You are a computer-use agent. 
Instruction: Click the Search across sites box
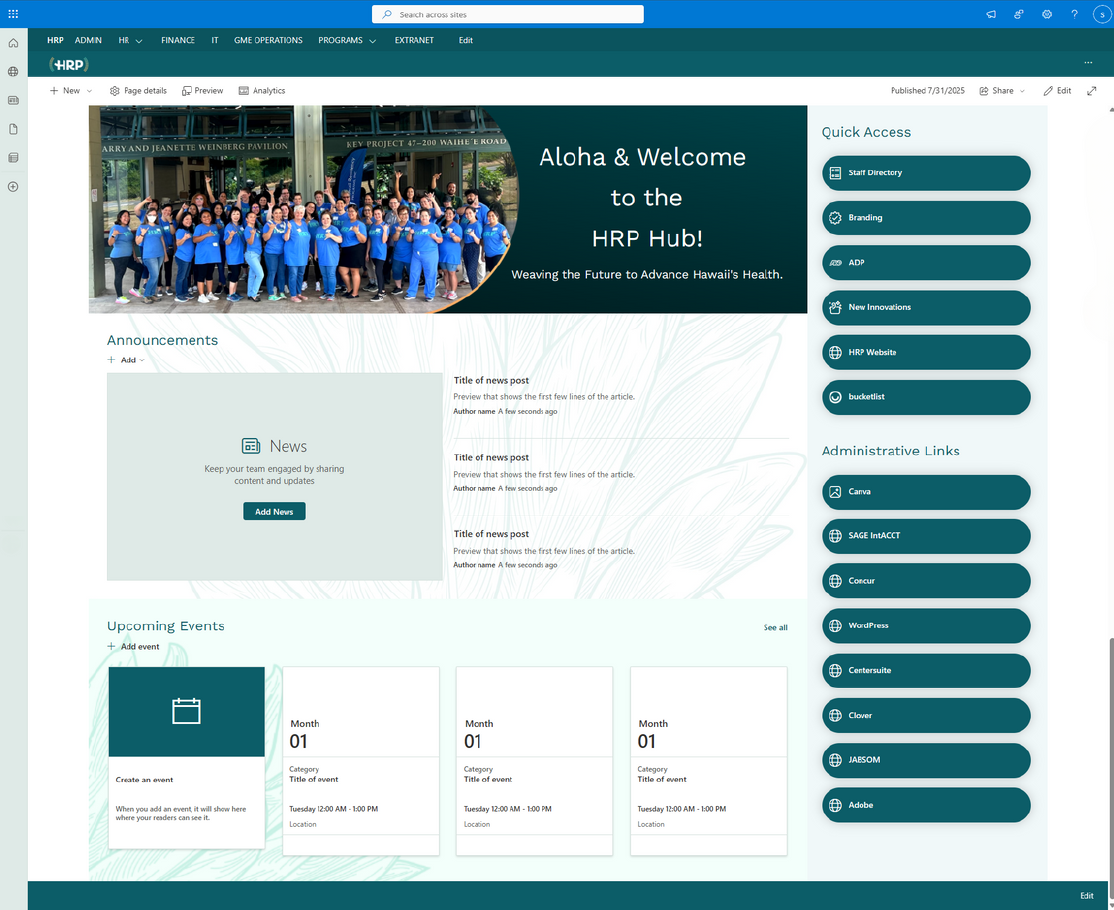tap(508, 14)
